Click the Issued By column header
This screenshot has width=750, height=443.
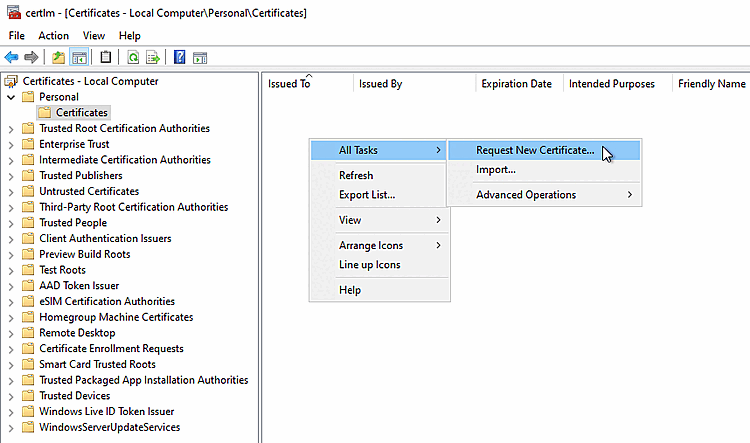[x=381, y=84]
